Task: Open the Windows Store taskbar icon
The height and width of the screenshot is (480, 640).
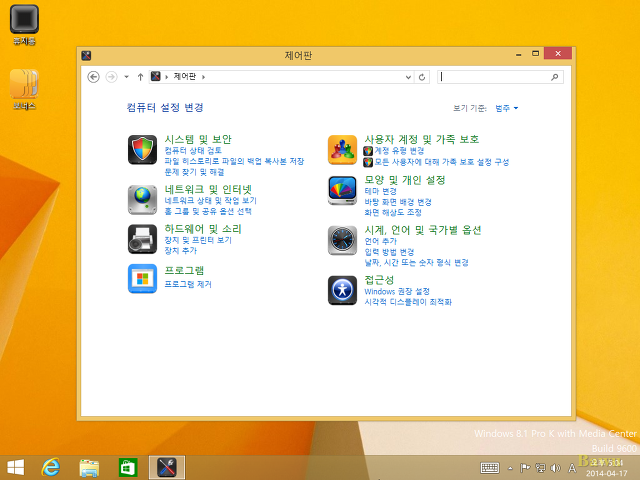Action: click(x=128, y=468)
